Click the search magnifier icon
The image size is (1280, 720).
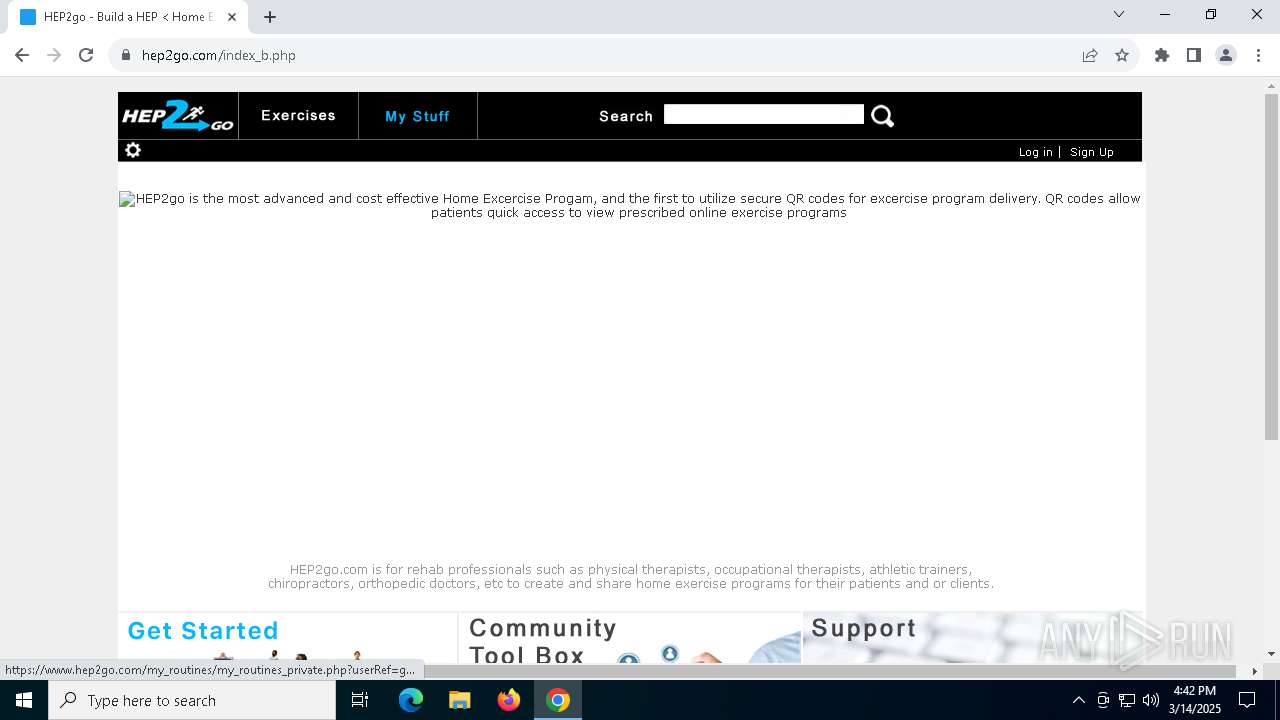[882, 116]
